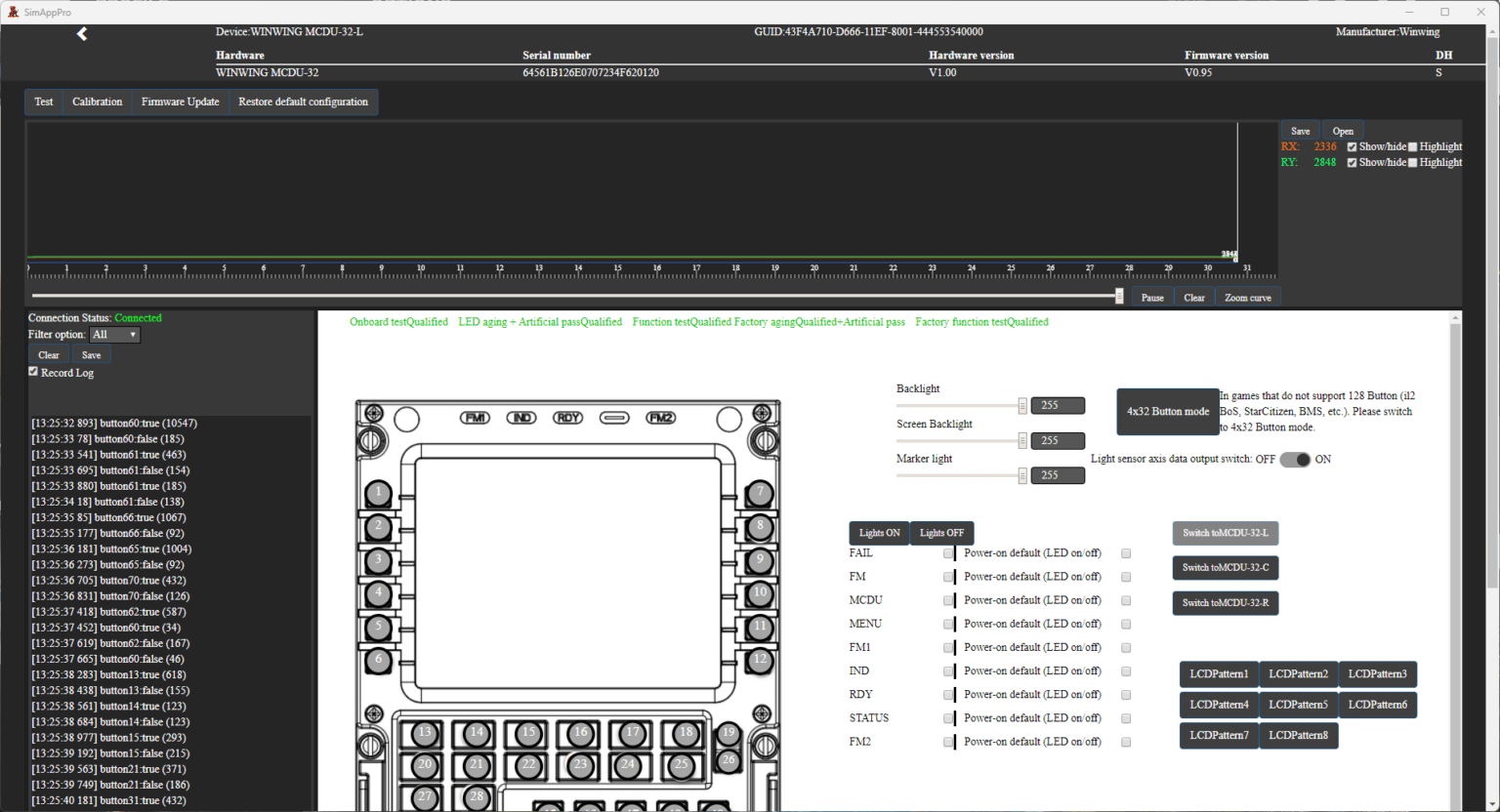Switch to the Calibration tab

pyautogui.click(x=97, y=101)
